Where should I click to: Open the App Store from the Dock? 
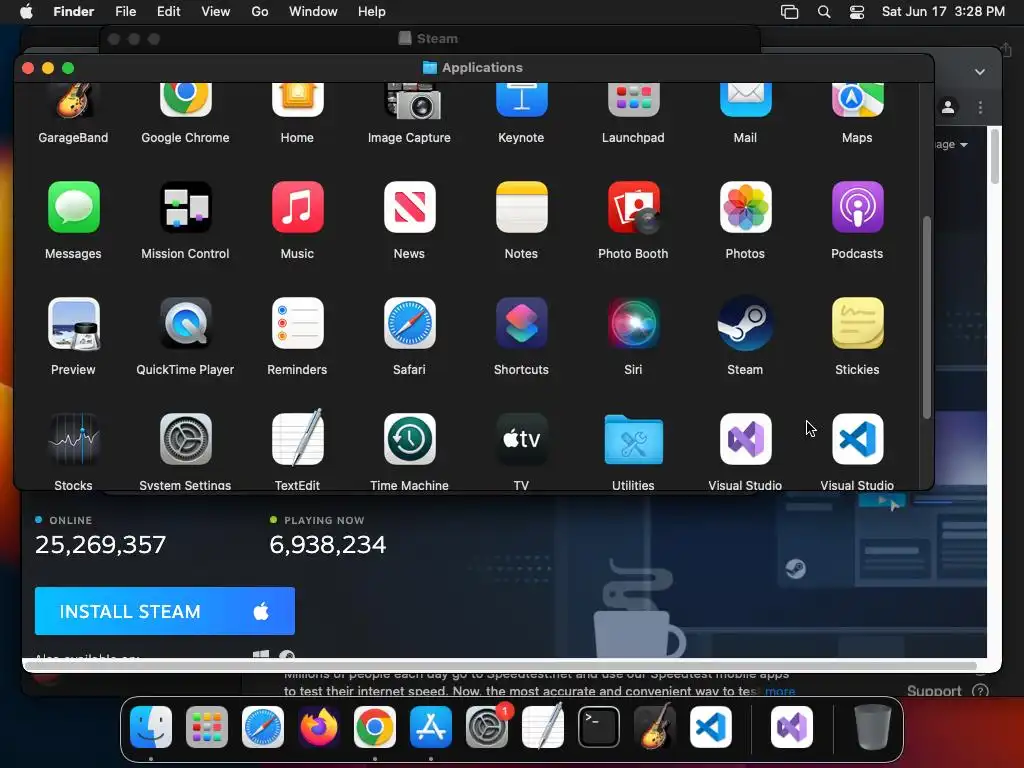tap(431, 727)
